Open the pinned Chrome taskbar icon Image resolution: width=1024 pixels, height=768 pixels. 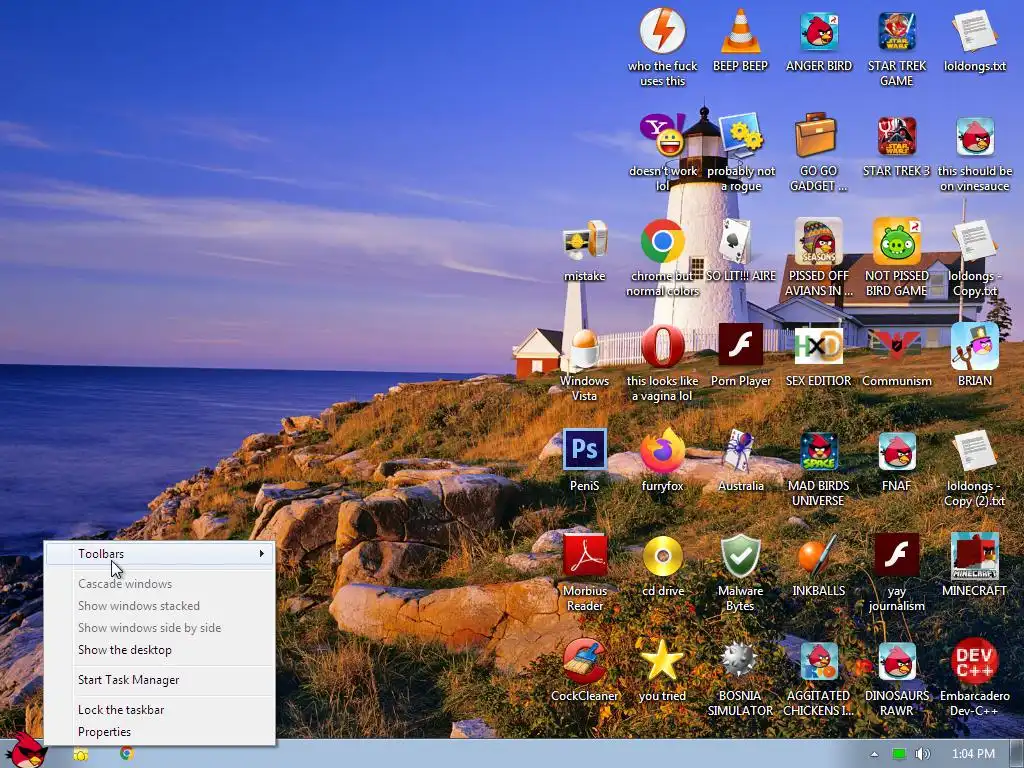pyautogui.click(x=127, y=754)
